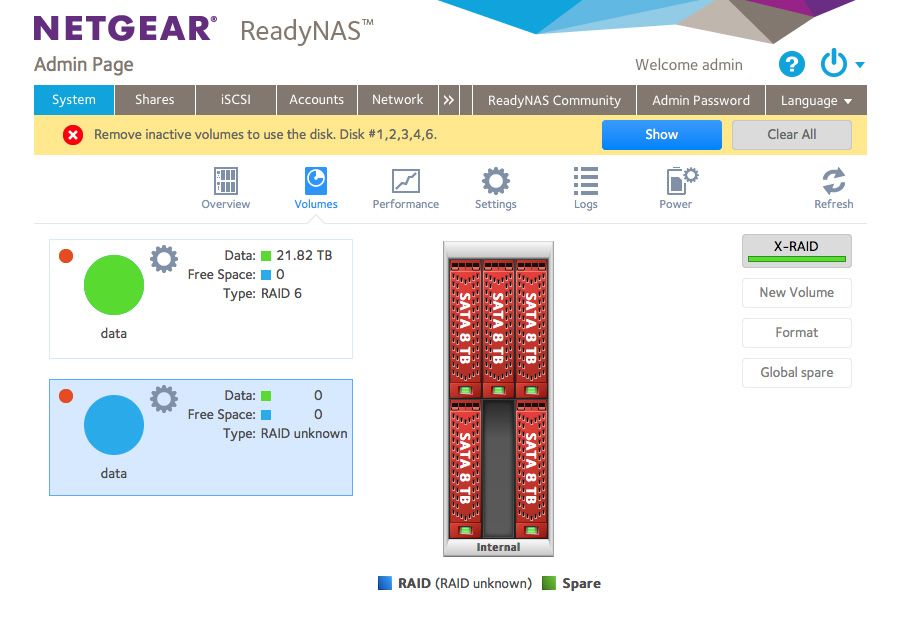Click the Global spare button

tap(796, 373)
